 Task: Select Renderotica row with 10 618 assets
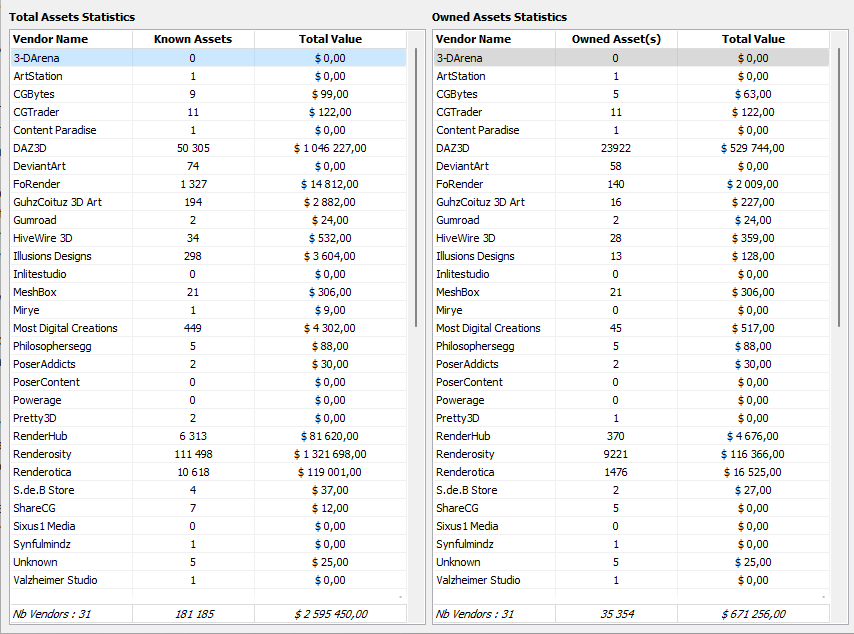pos(209,472)
